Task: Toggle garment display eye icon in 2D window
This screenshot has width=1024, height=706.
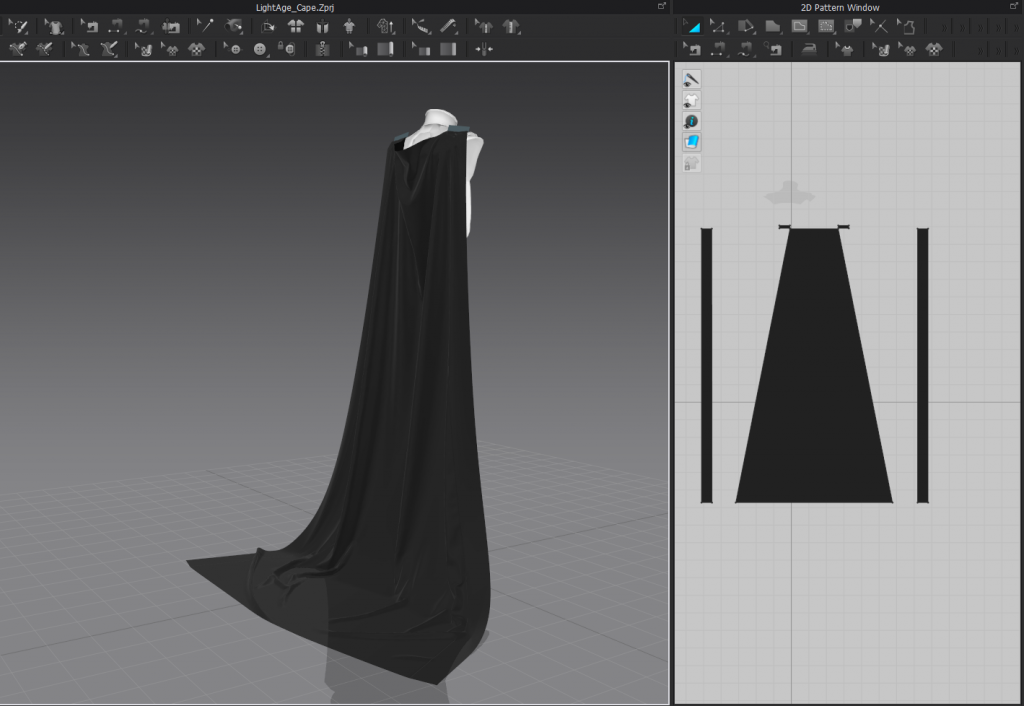Action: [691, 100]
